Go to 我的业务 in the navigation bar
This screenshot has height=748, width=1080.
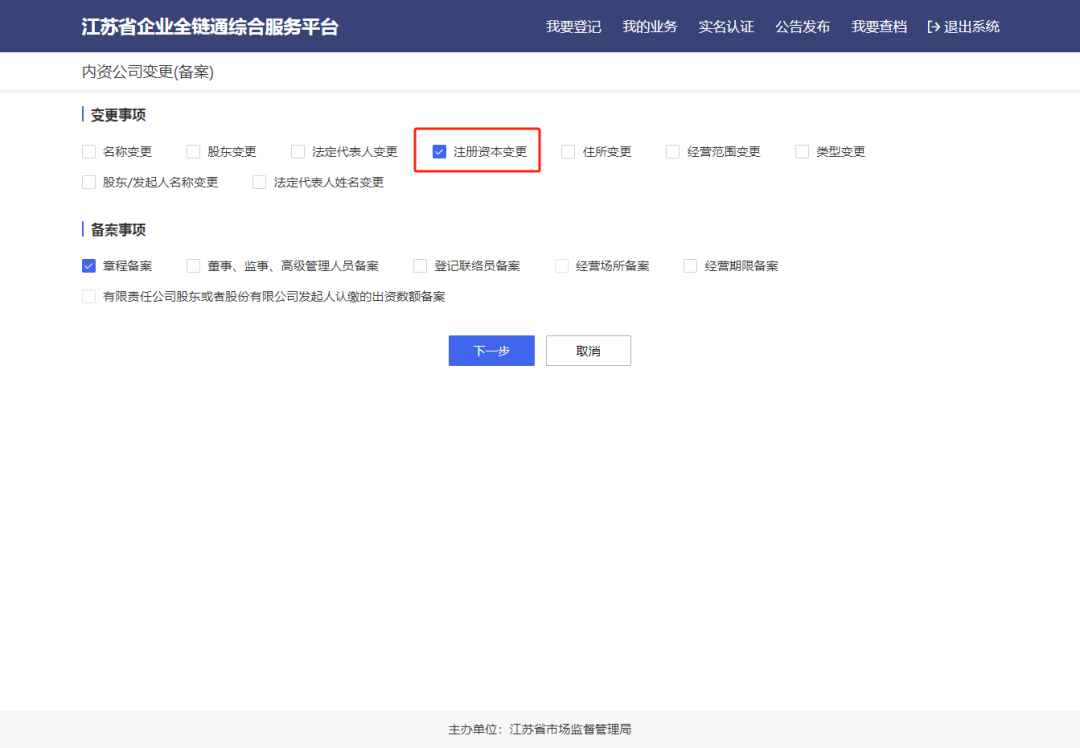click(649, 26)
